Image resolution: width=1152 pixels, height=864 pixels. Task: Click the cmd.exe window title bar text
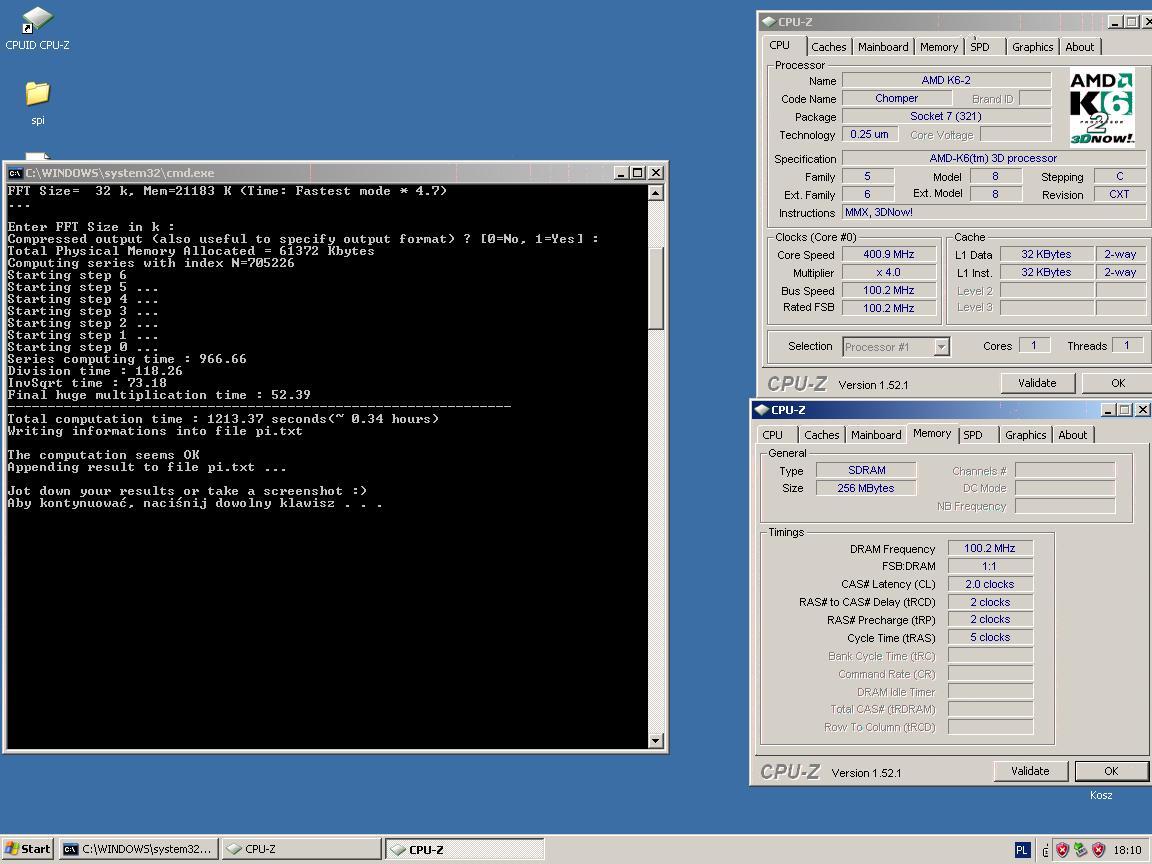click(x=120, y=173)
